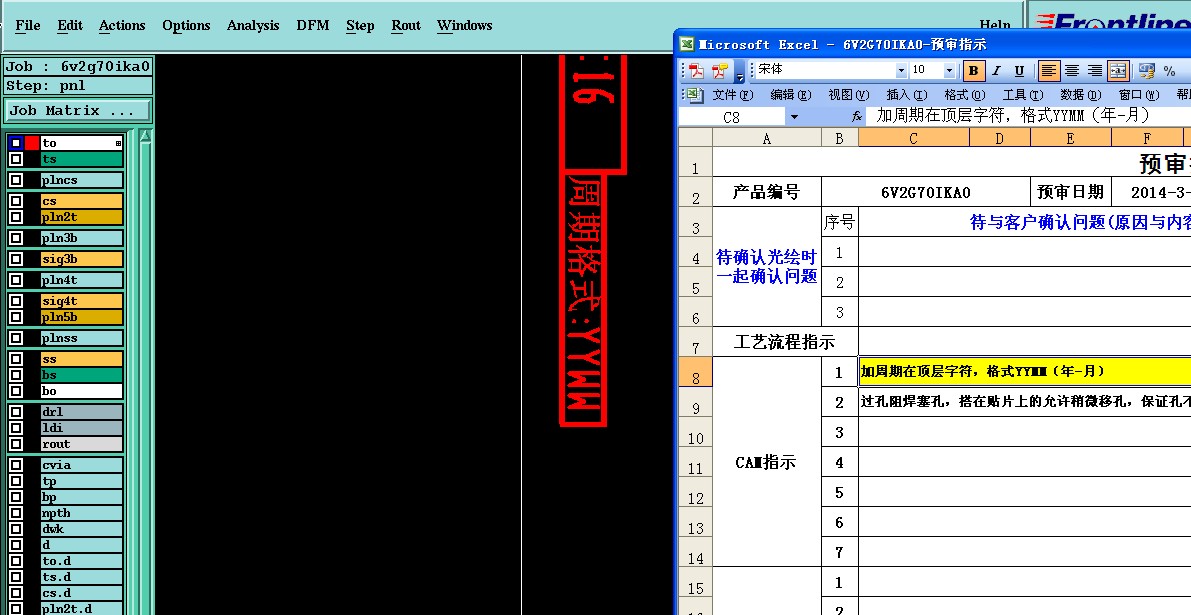Open 格式(O) menu in Excel
Viewport: 1191px width, 615px height.
[965, 95]
